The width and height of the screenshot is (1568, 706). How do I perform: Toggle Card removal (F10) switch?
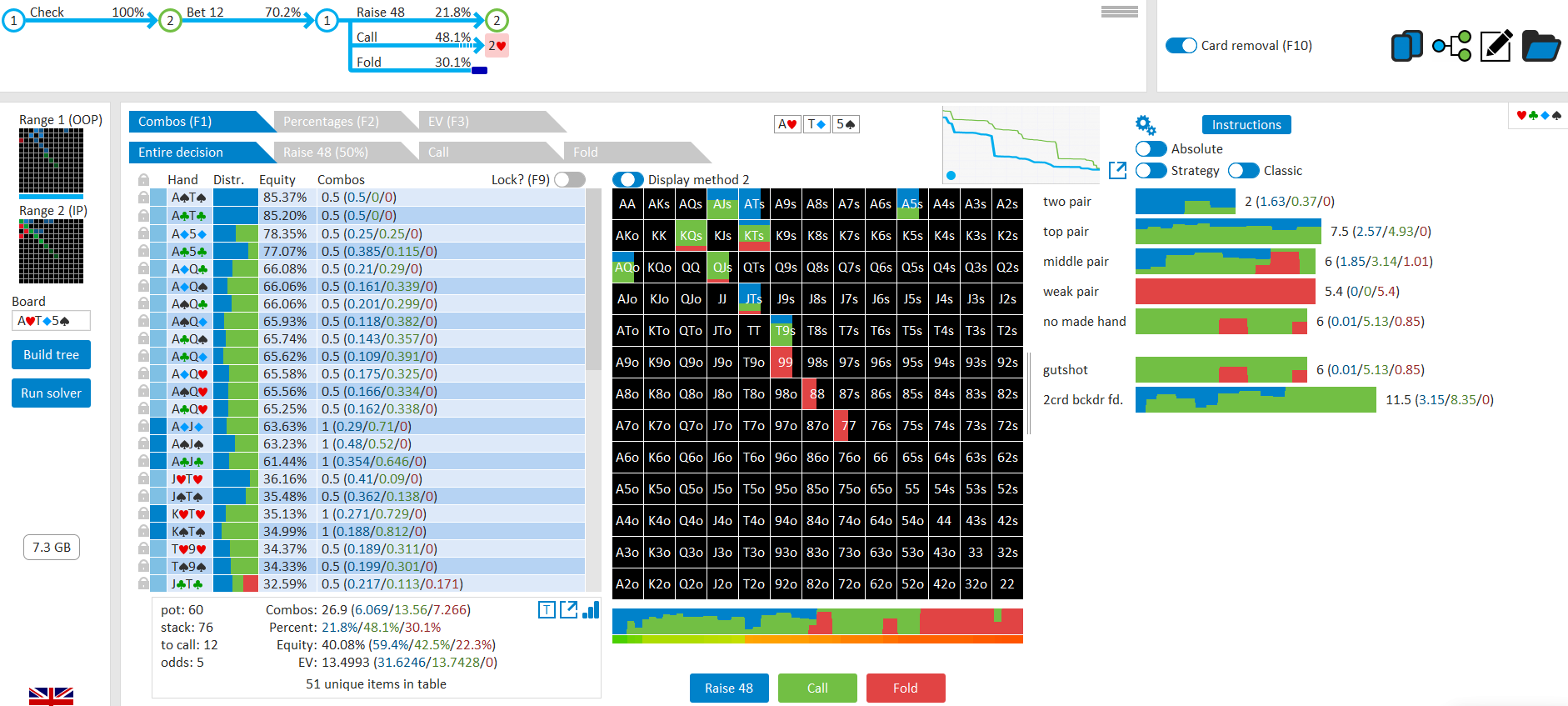coord(1181,46)
